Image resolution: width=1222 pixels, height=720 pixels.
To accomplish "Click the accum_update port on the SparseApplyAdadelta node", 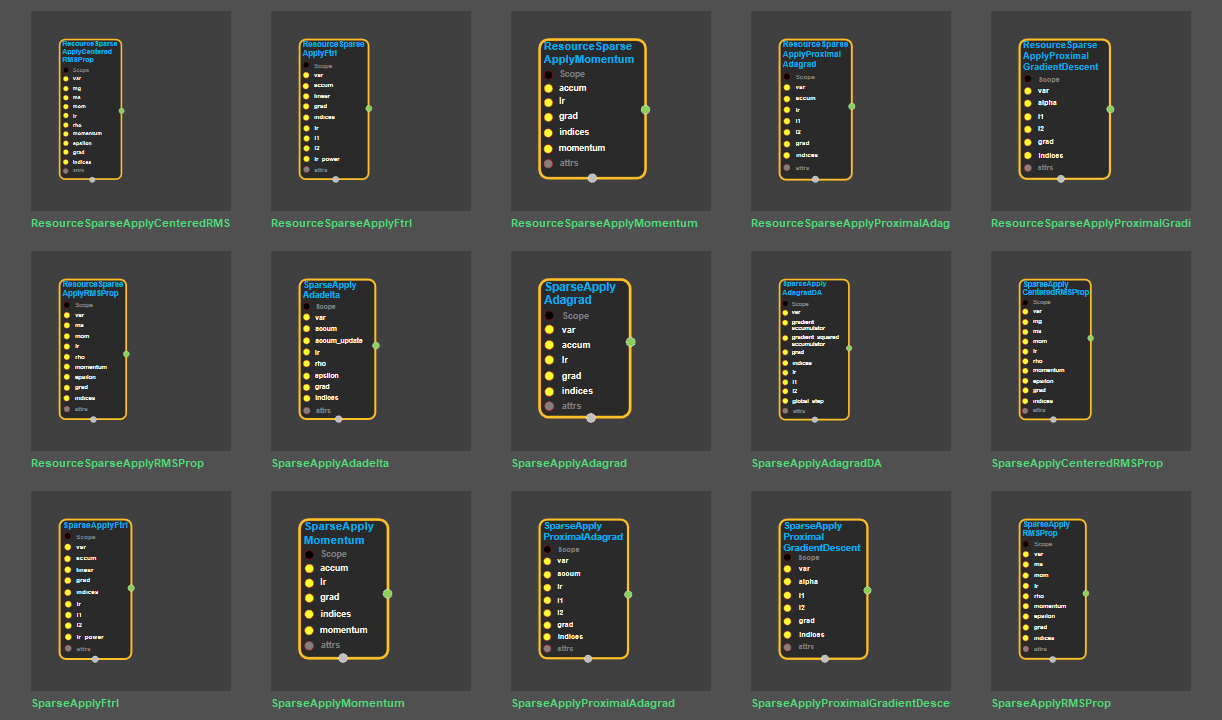I will [x=306, y=341].
